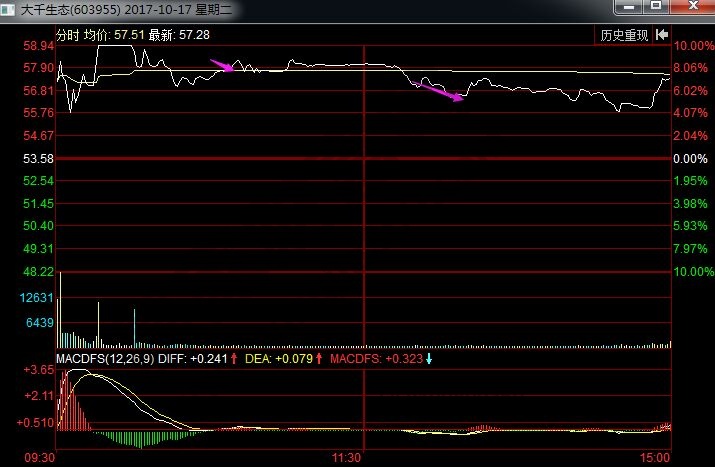Click the 53.58 baseline price label

click(x=38, y=159)
